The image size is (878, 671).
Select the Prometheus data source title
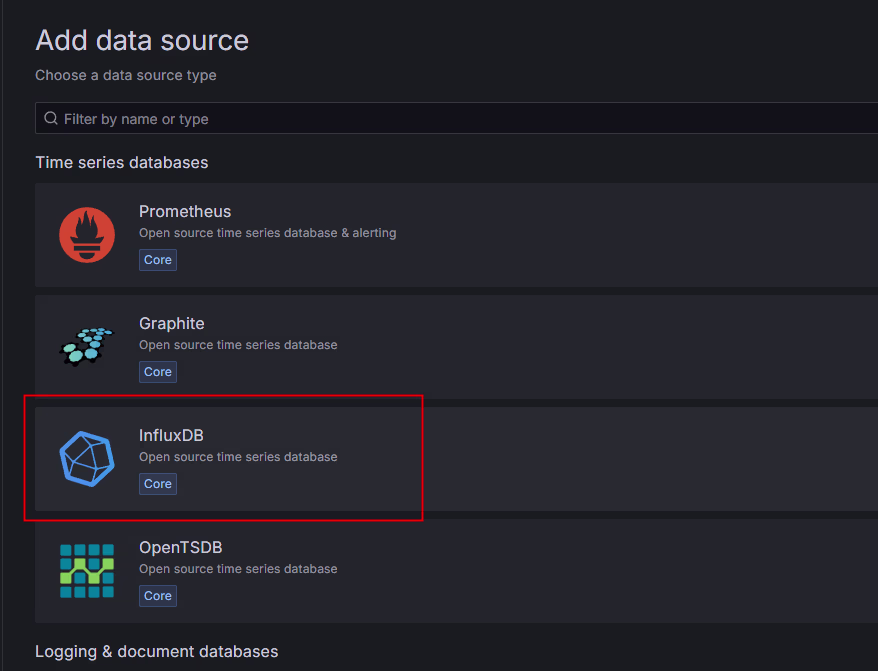(185, 211)
